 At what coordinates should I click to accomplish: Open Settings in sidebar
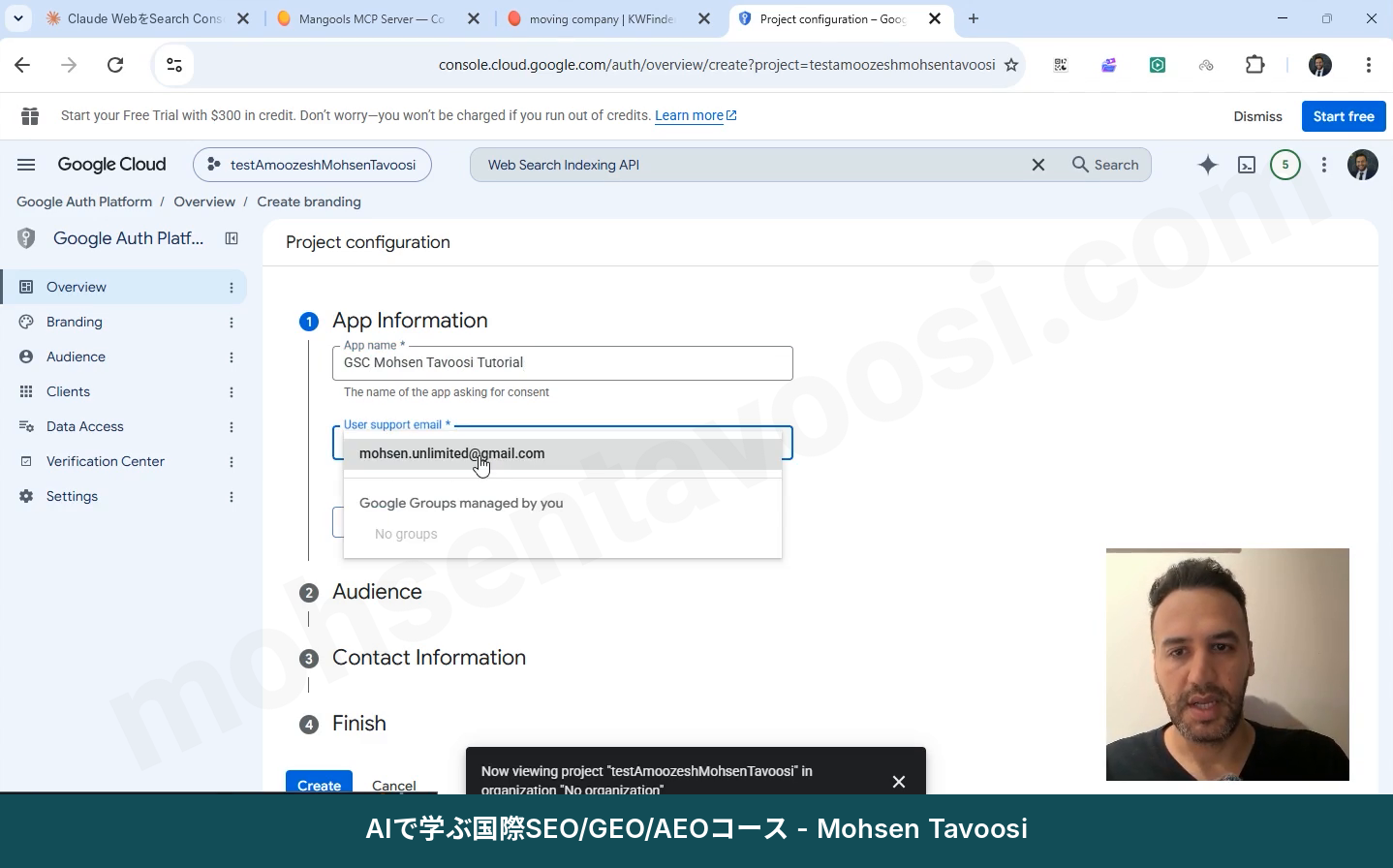pyautogui.click(x=72, y=496)
